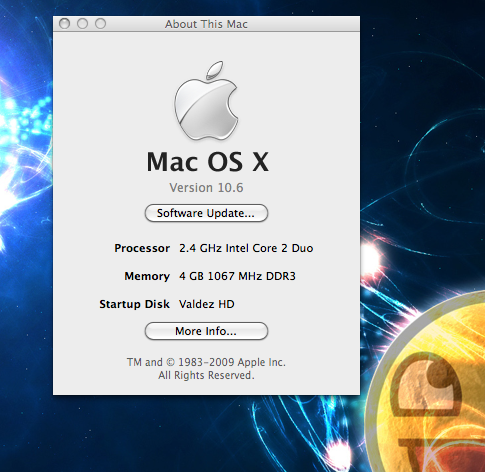
Task: Click the Memory label
Action: (147, 276)
